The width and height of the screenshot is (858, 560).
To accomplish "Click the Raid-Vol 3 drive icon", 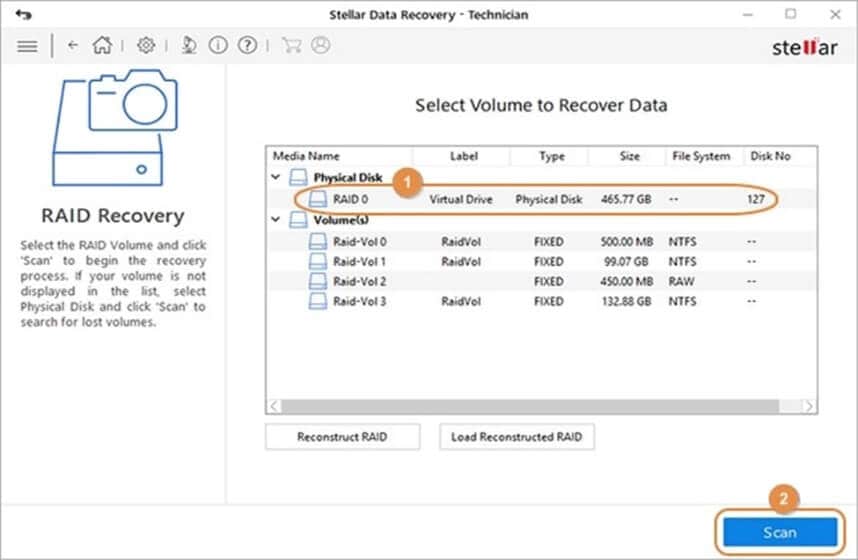I will pyautogui.click(x=318, y=301).
